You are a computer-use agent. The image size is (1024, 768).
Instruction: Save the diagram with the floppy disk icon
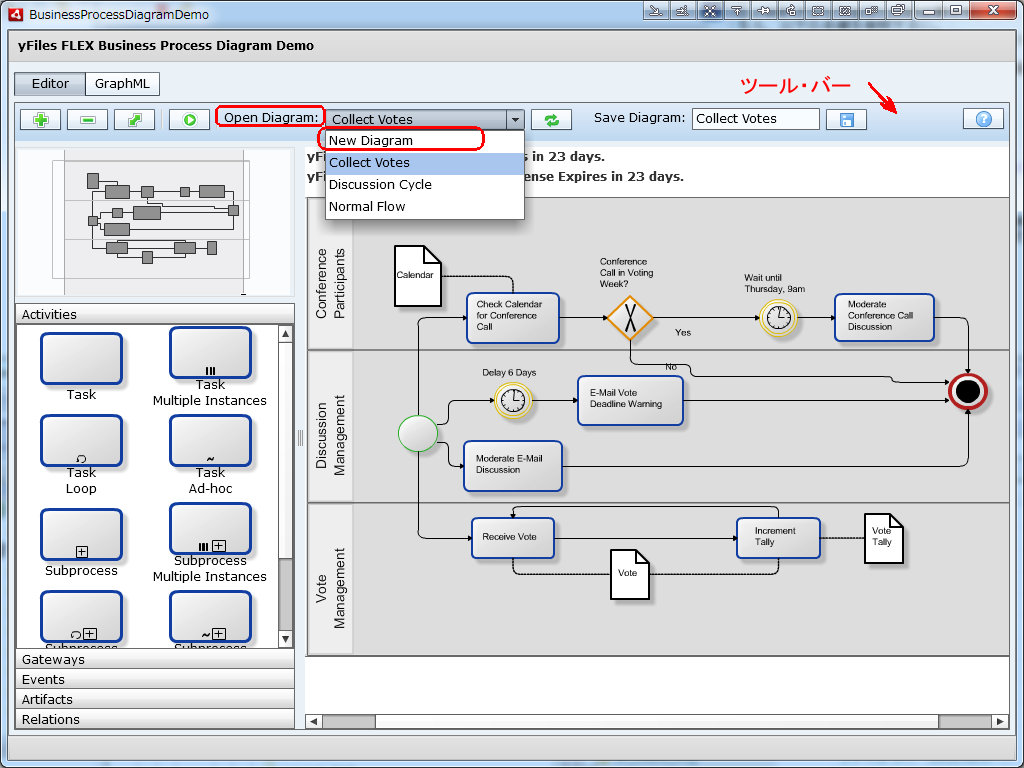(846, 120)
